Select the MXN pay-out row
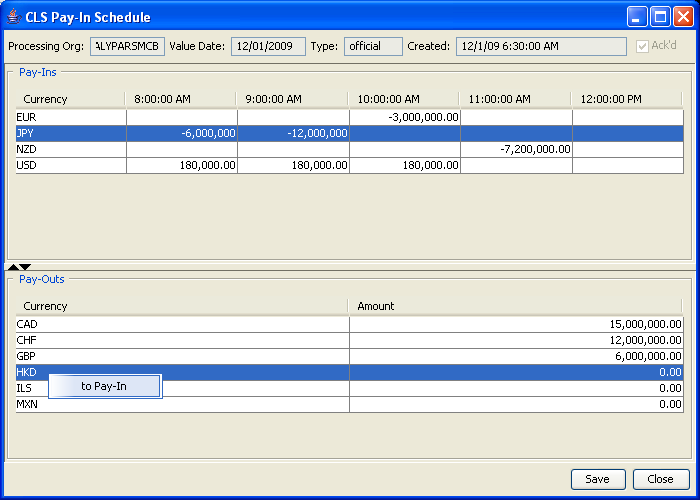Screen dimensions: 700x500 point(350,405)
